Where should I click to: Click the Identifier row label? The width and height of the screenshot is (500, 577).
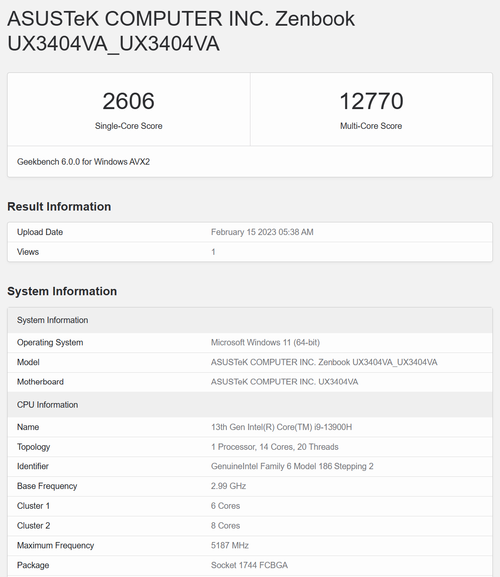pyautogui.click(x=32, y=466)
